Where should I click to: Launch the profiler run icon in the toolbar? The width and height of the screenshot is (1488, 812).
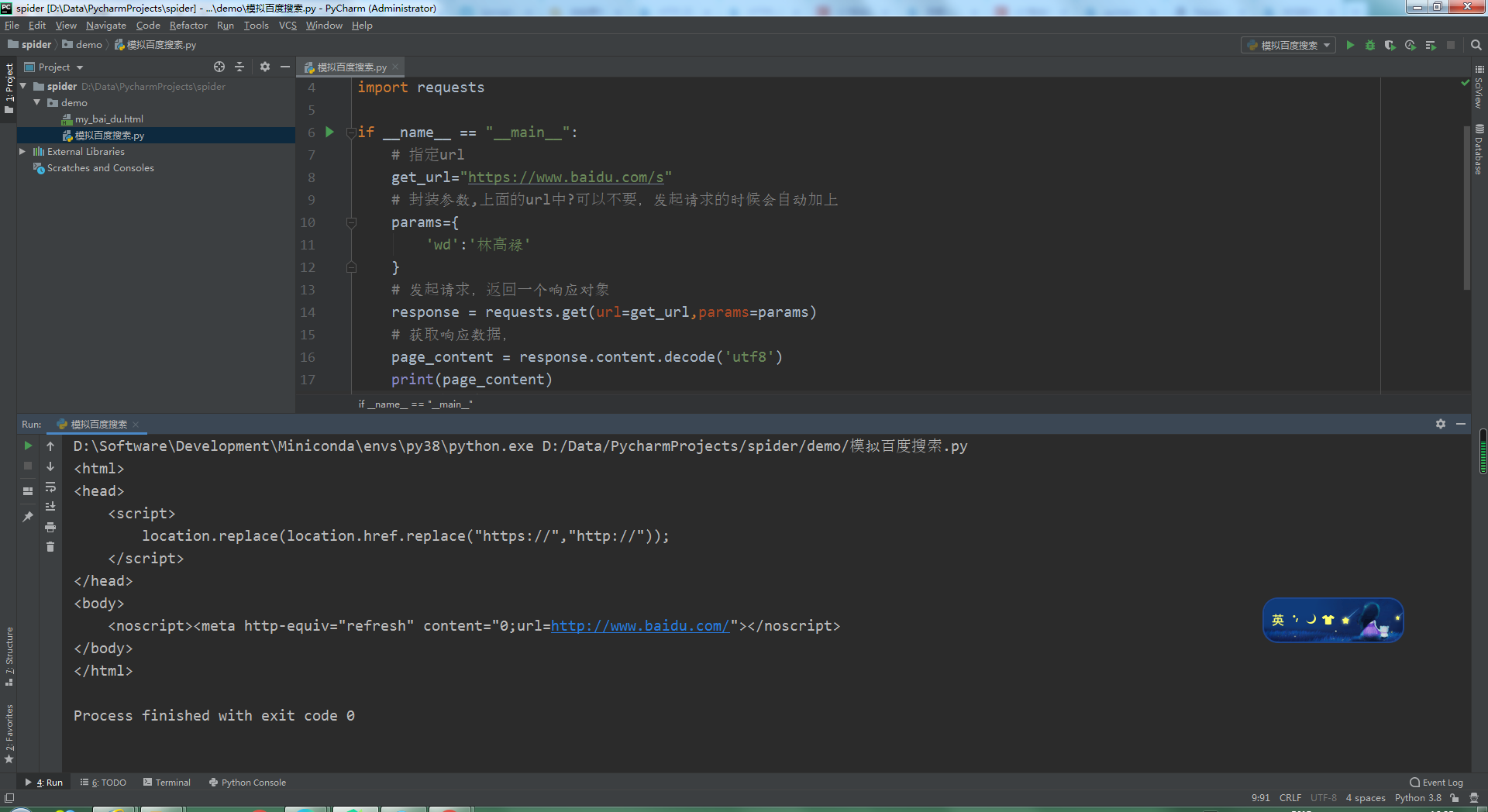1410,45
